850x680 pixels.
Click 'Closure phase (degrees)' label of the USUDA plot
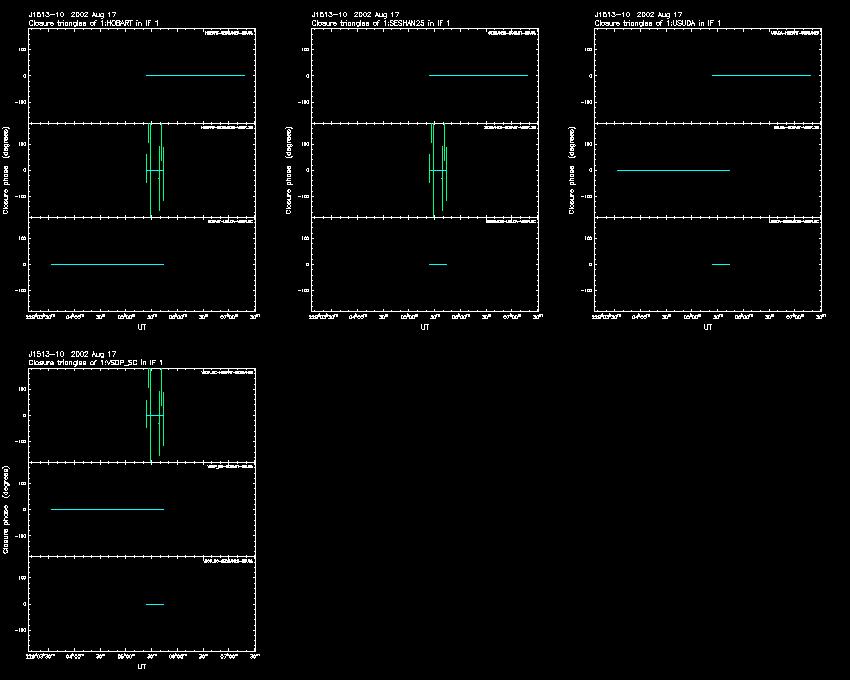coord(572,170)
